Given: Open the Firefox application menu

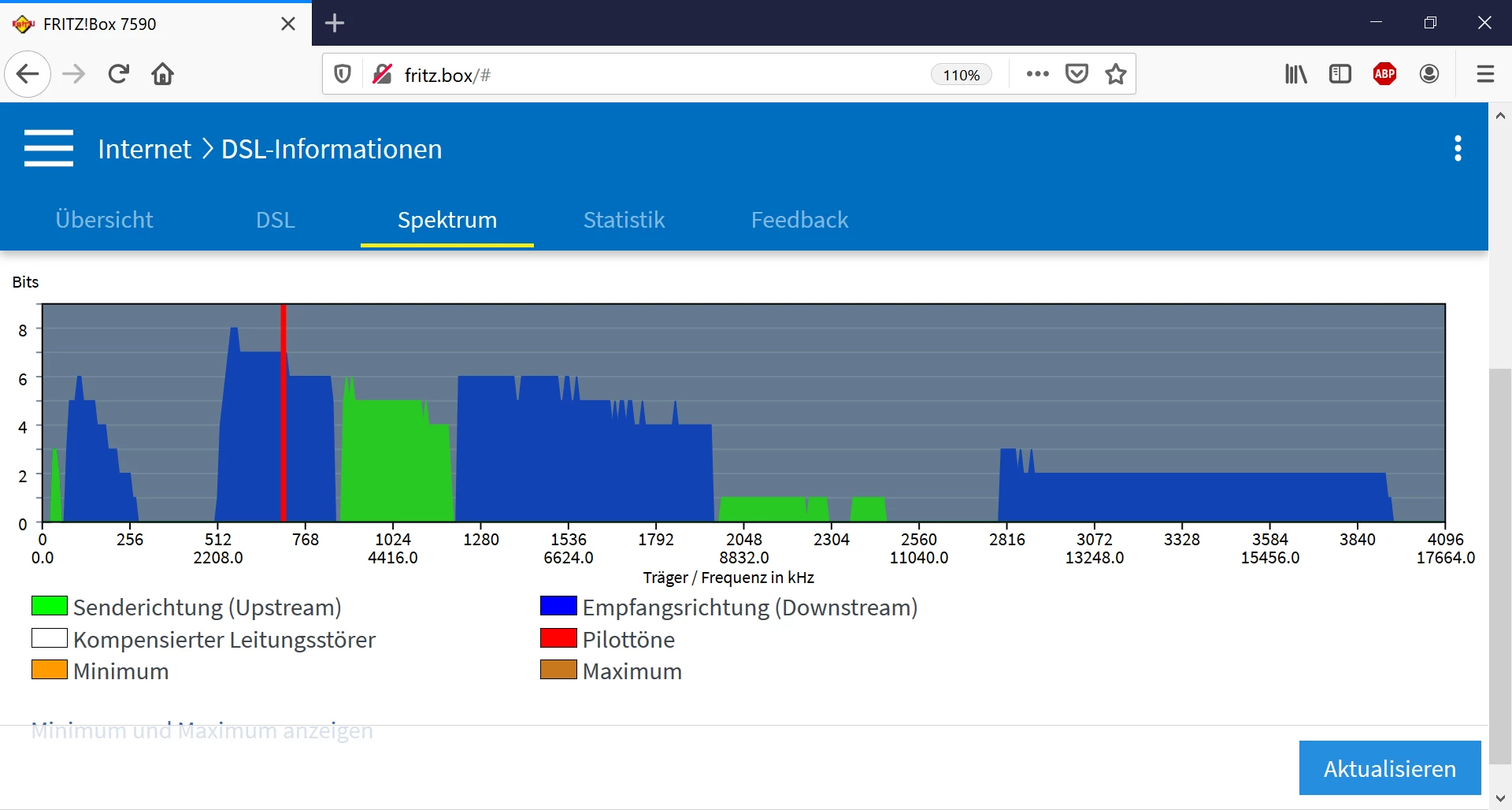Looking at the screenshot, I should pos(1485,74).
